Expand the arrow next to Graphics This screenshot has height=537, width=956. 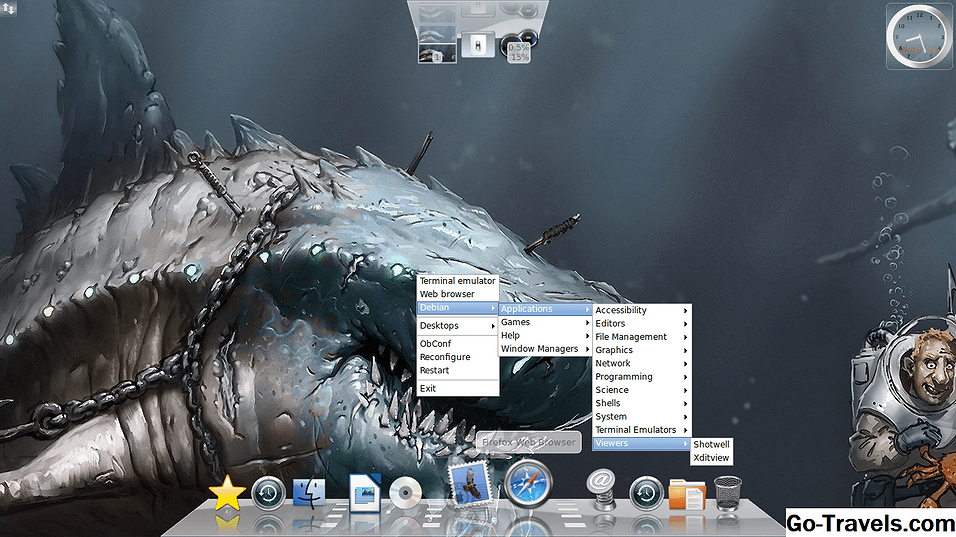pyautogui.click(x=686, y=350)
